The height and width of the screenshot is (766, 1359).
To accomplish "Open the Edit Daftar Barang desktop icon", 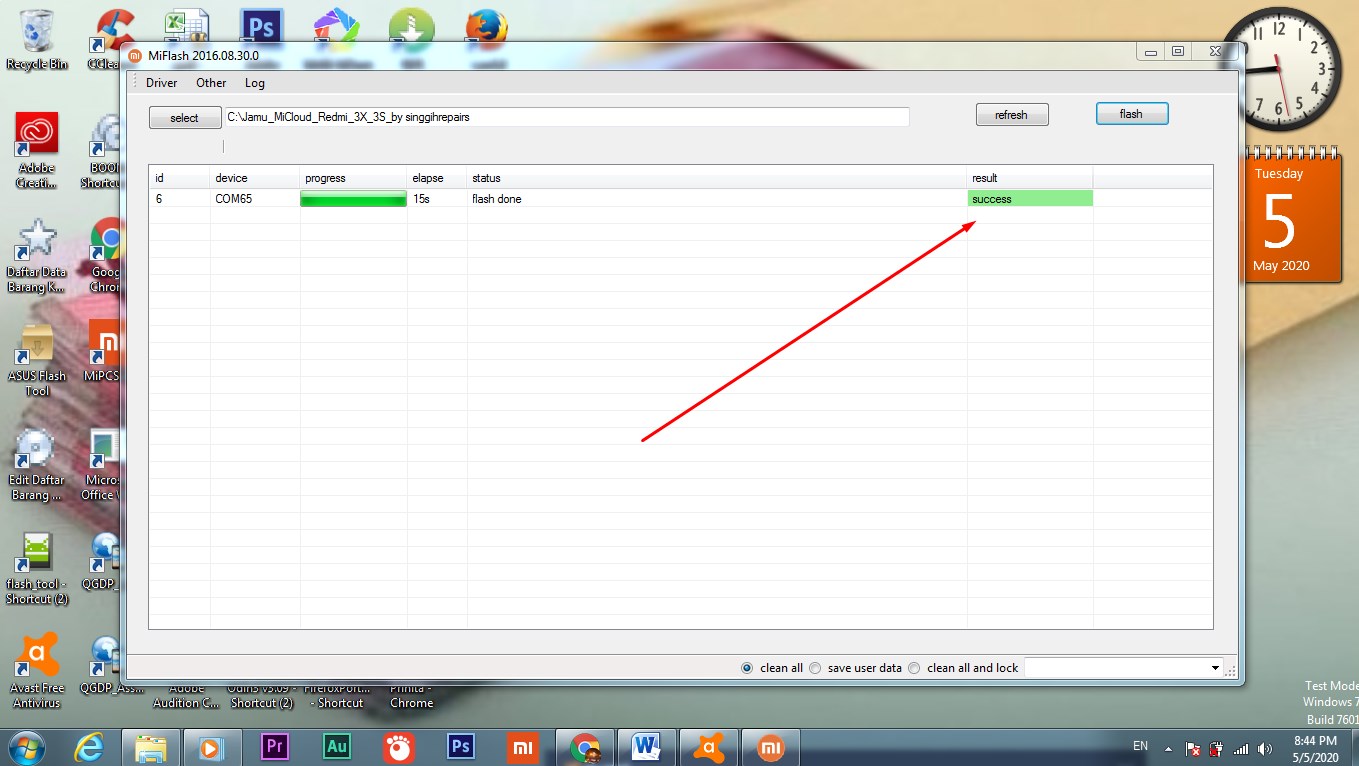I will coord(37,465).
